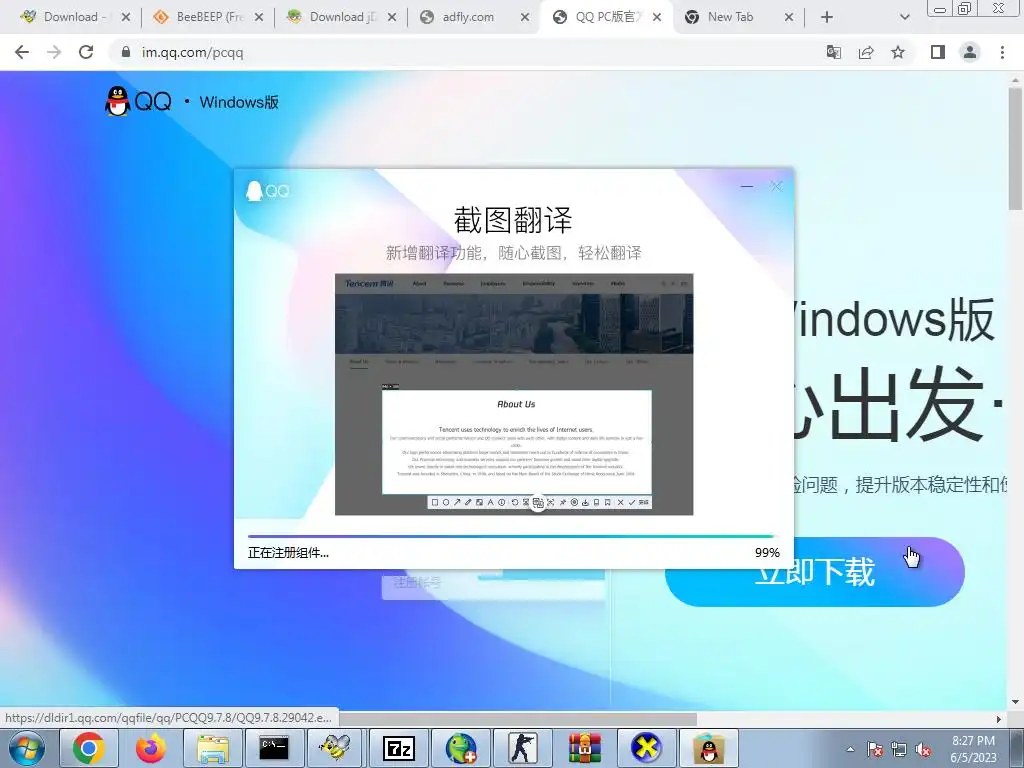
Task: Open Chrome profile avatar
Action: 970,52
